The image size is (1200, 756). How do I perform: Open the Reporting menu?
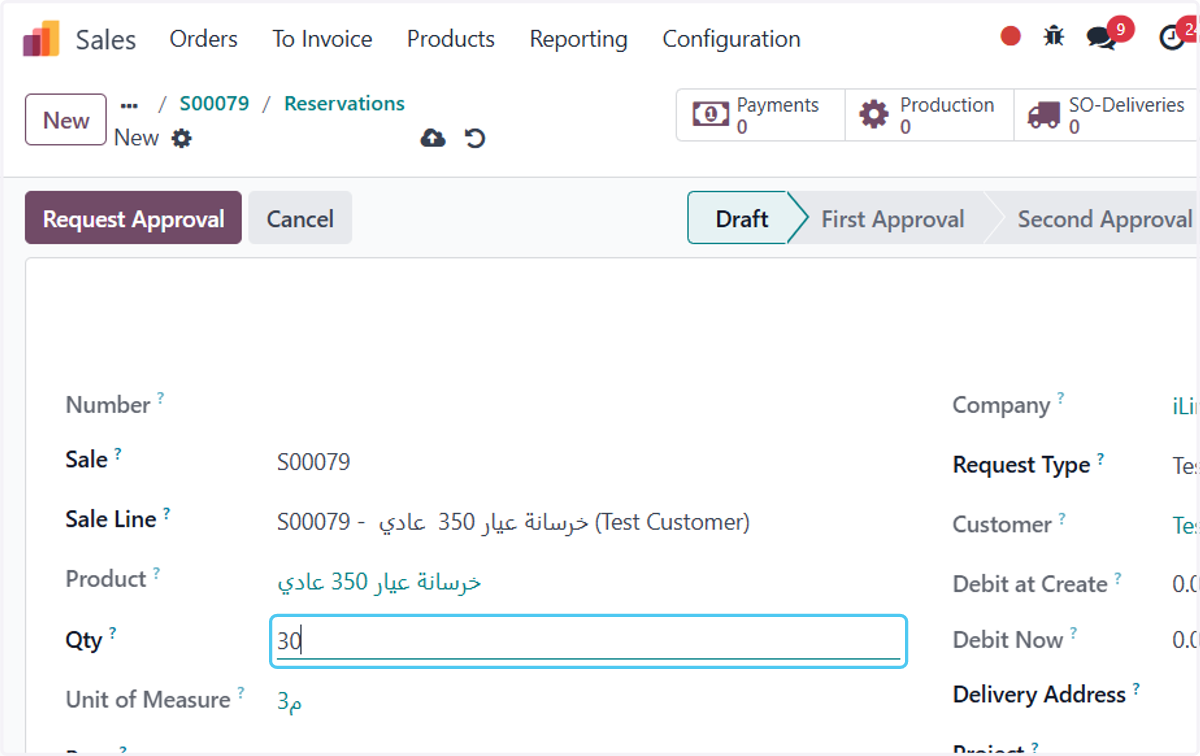pyautogui.click(x=579, y=39)
